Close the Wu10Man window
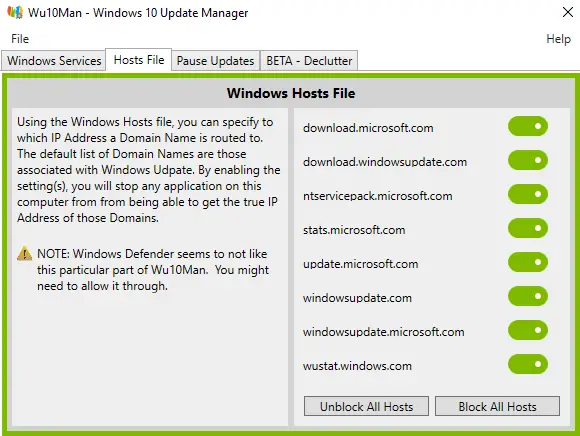The height and width of the screenshot is (436, 580). (x=567, y=12)
